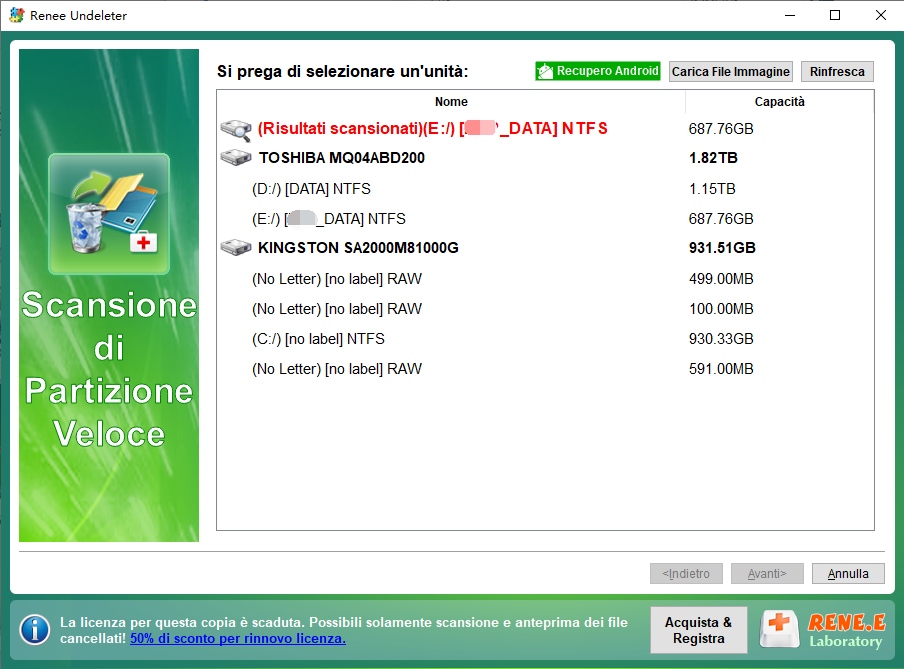Click the scanned results magnifier drive icon
Image resolution: width=904 pixels, height=669 pixels.
(236, 130)
